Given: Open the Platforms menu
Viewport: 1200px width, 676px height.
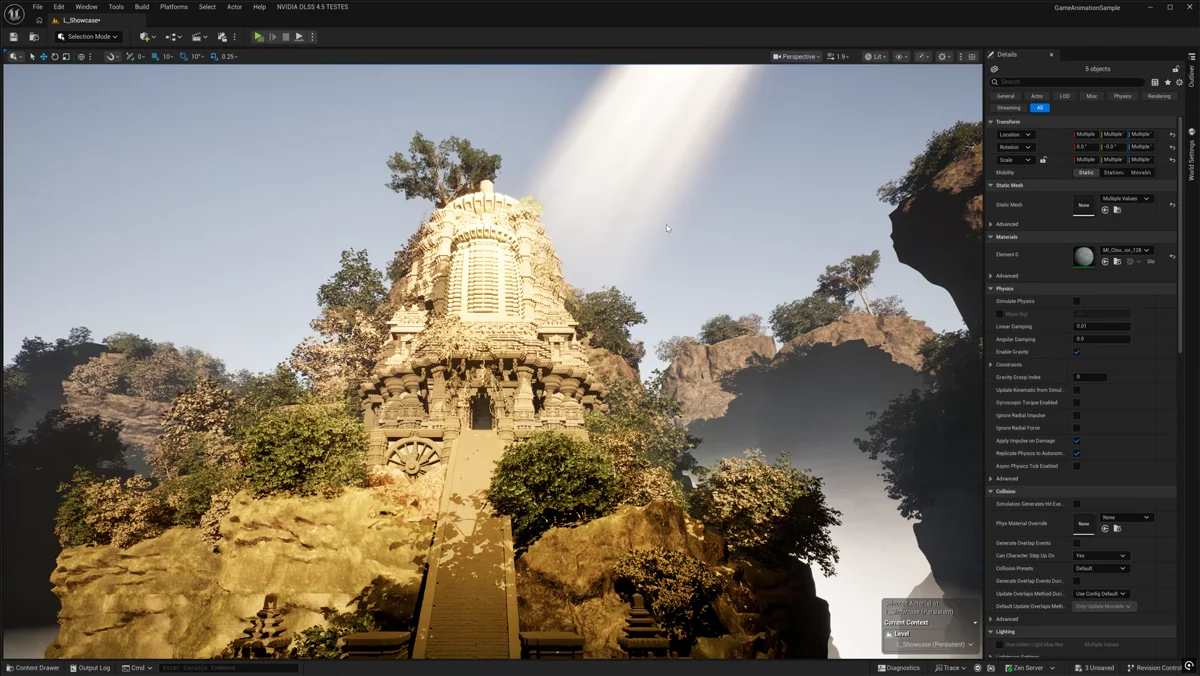Looking at the screenshot, I should (174, 7).
